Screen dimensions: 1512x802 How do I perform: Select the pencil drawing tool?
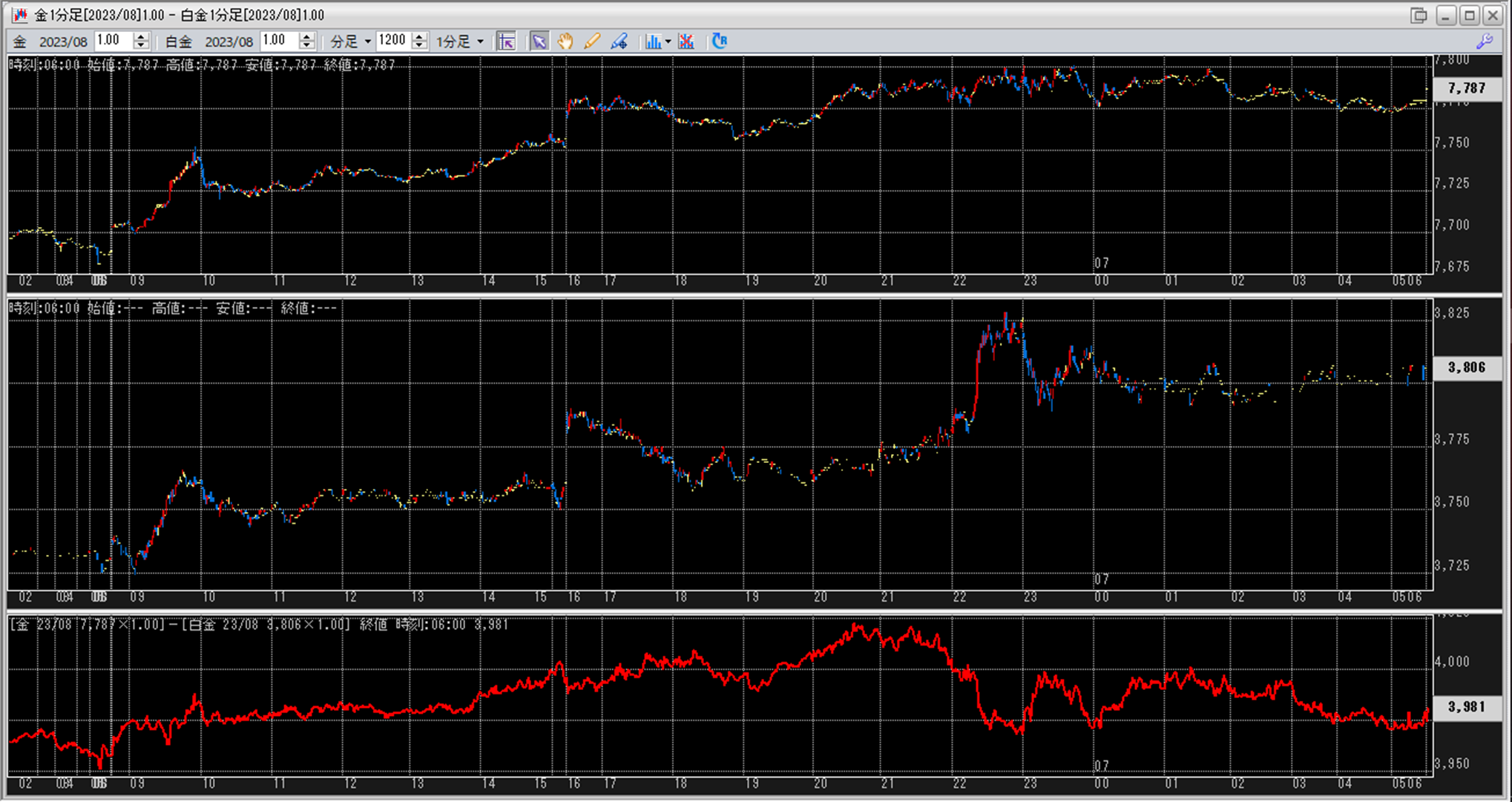tap(592, 42)
